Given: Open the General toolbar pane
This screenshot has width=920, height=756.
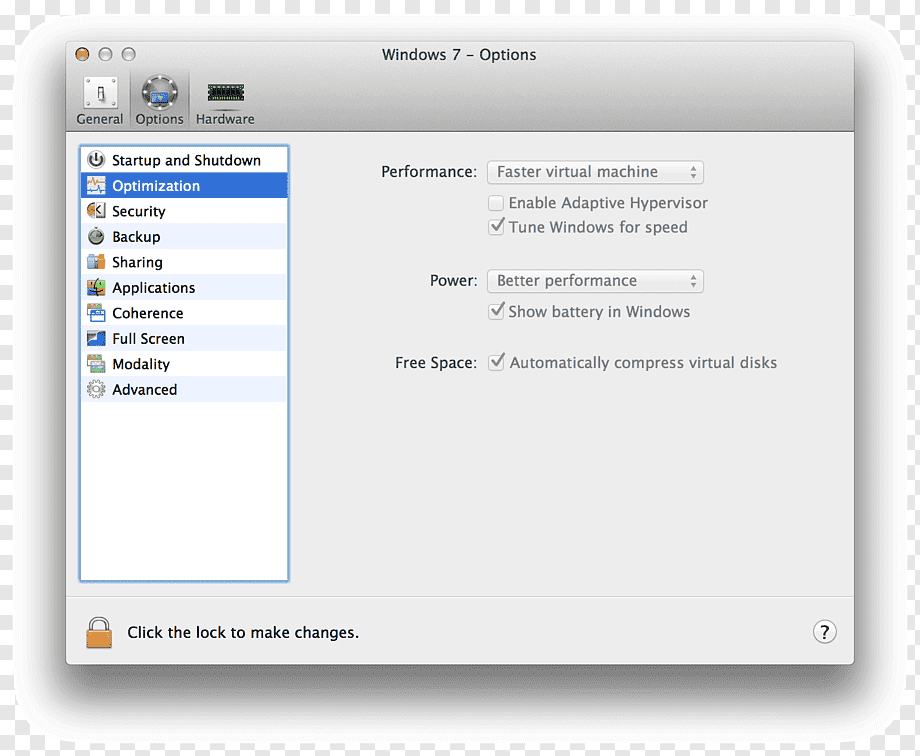Looking at the screenshot, I should click(x=100, y=101).
